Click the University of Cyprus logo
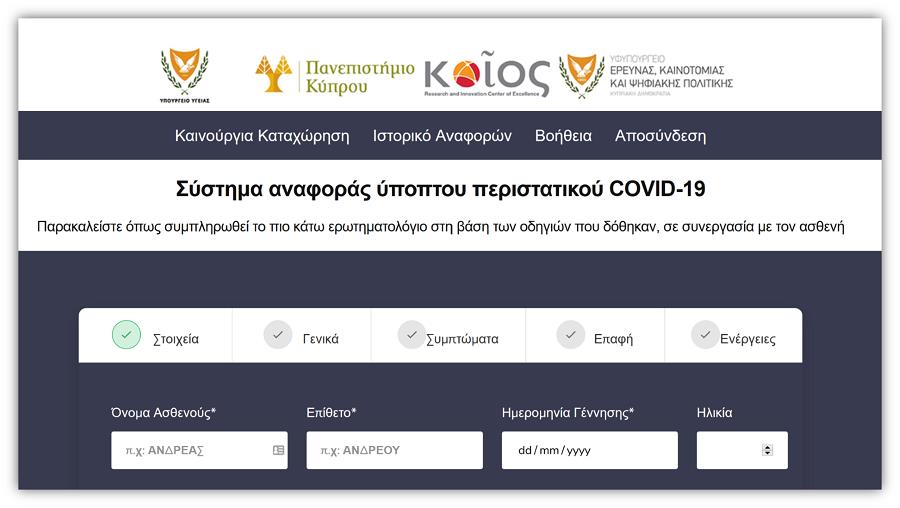Viewport: 900px width, 508px height. 334,75
